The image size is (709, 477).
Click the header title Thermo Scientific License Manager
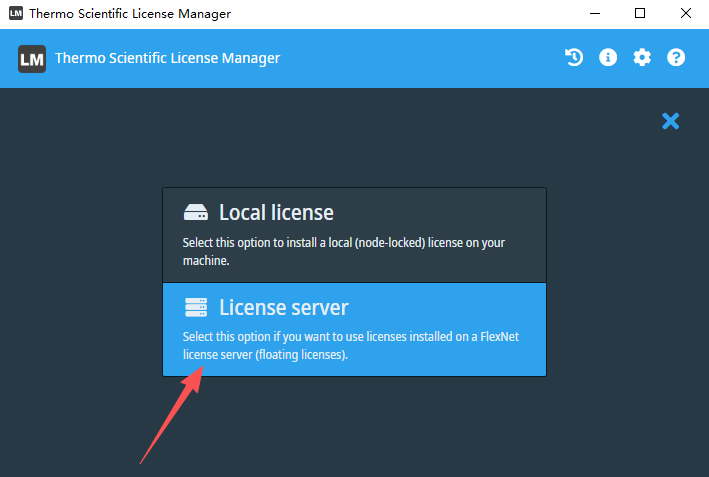(x=167, y=58)
